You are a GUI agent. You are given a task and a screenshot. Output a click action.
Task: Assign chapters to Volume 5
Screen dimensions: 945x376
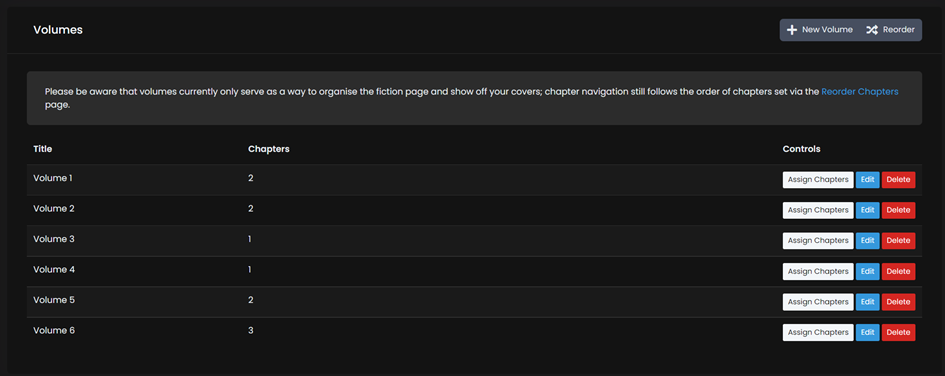pos(818,302)
